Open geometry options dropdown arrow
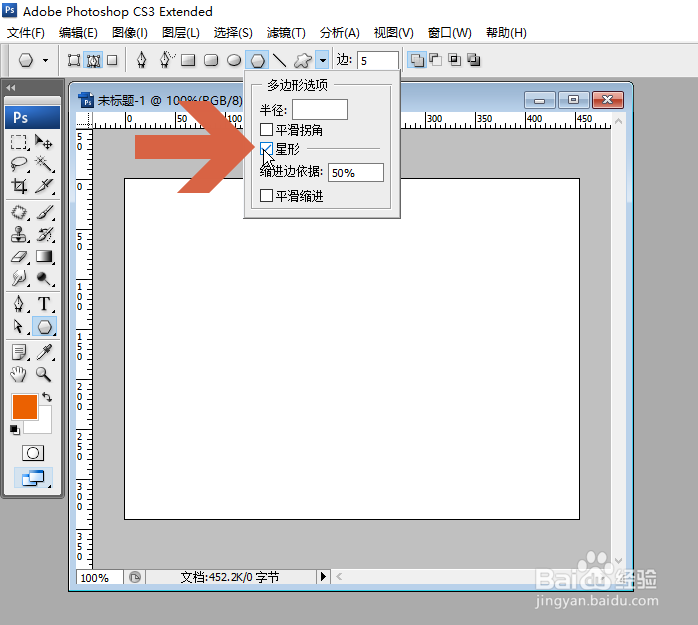This screenshot has height=625, width=698. [x=322, y=60]
